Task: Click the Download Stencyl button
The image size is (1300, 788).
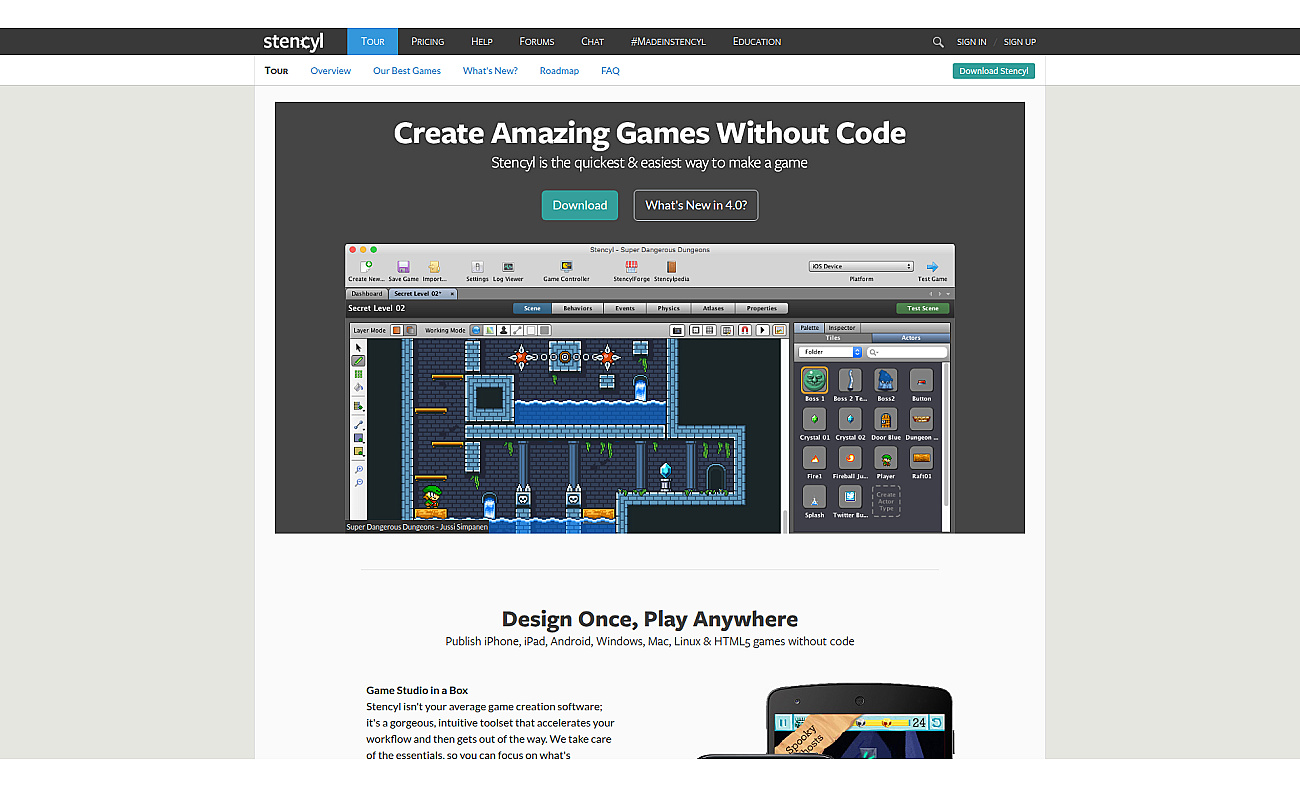Action: coord(994,71)
